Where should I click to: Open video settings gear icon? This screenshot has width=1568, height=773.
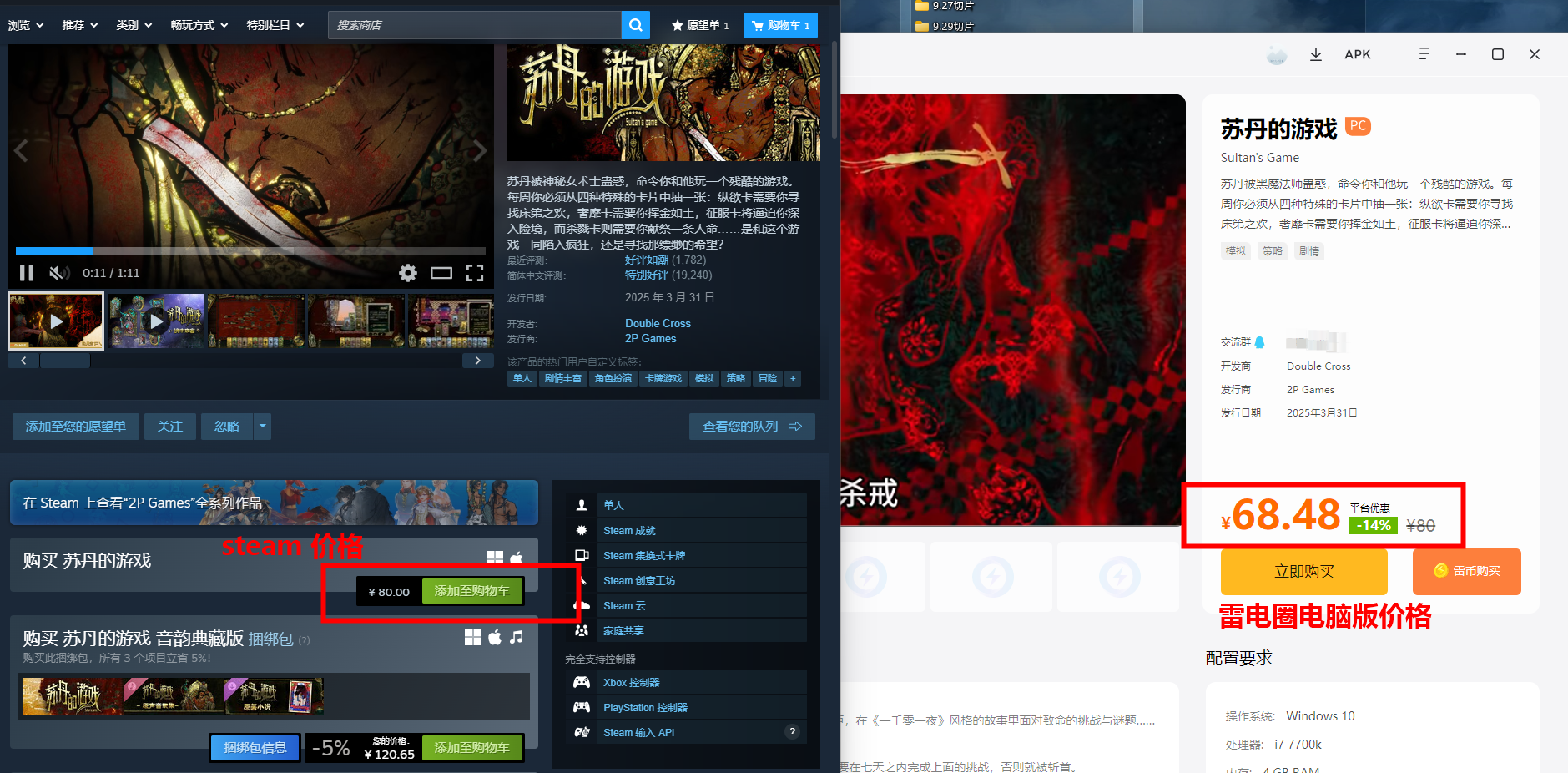408,273
